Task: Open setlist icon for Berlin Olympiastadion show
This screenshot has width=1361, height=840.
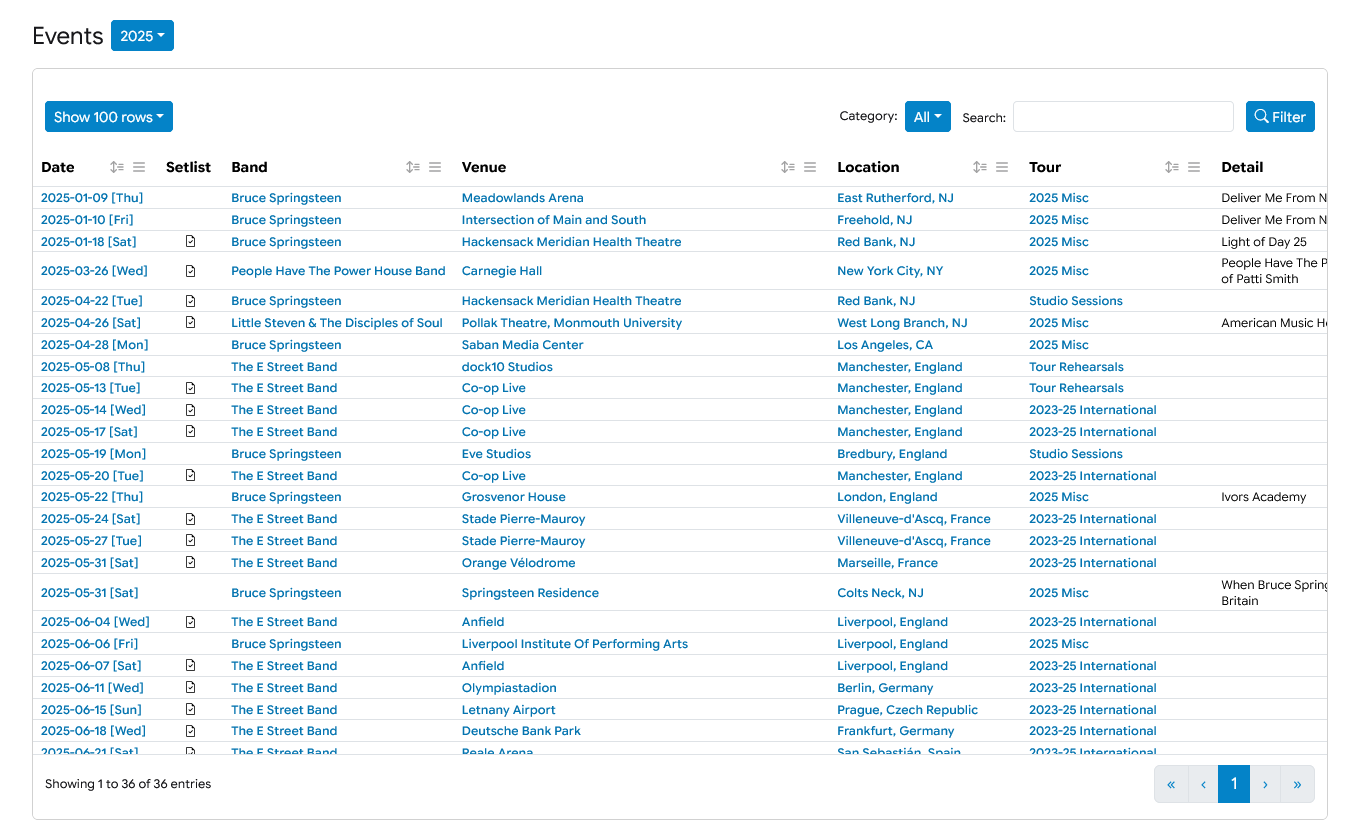Action: [x=190, y=688]
